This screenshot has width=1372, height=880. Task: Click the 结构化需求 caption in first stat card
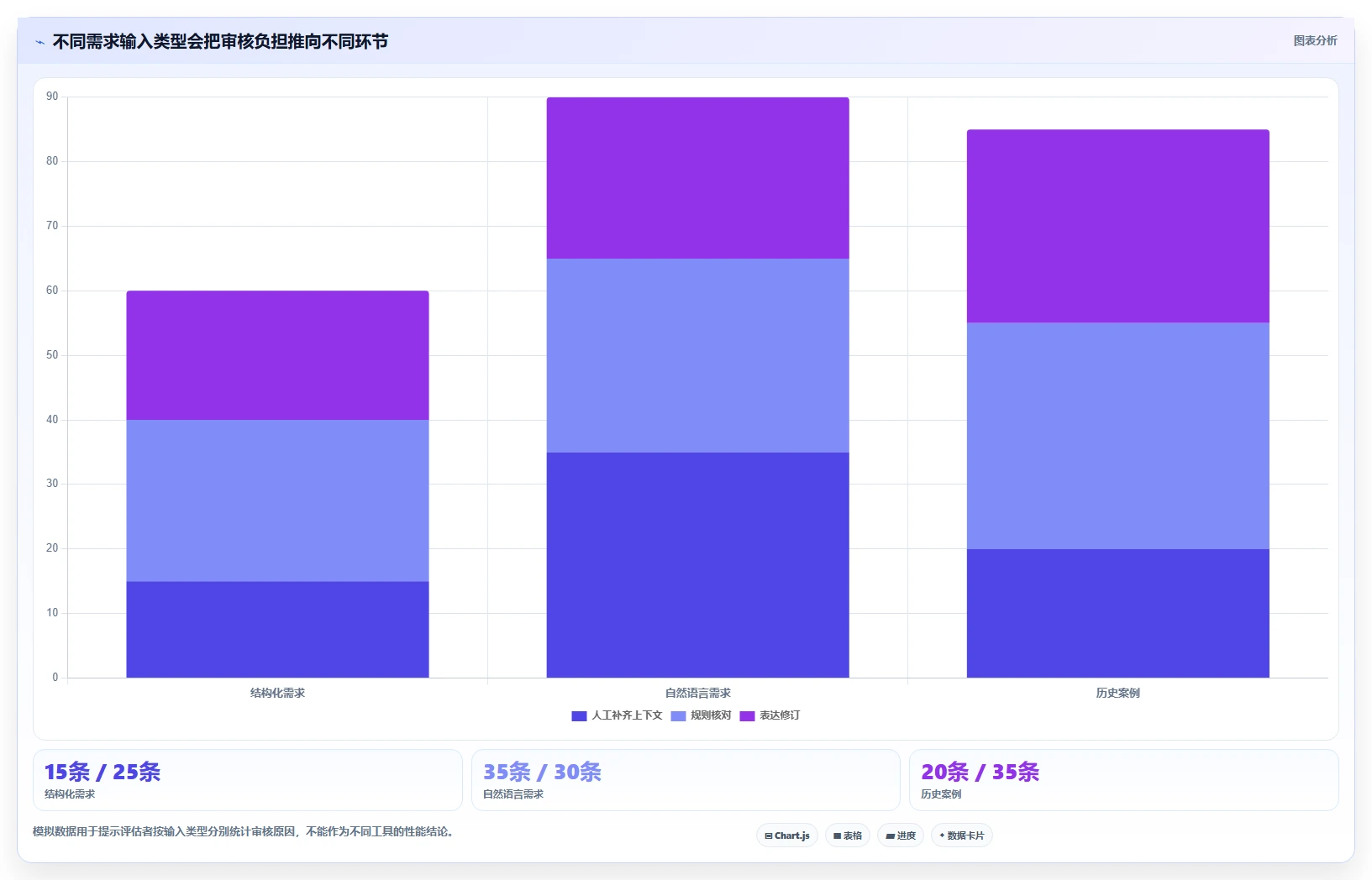point(70,794)
